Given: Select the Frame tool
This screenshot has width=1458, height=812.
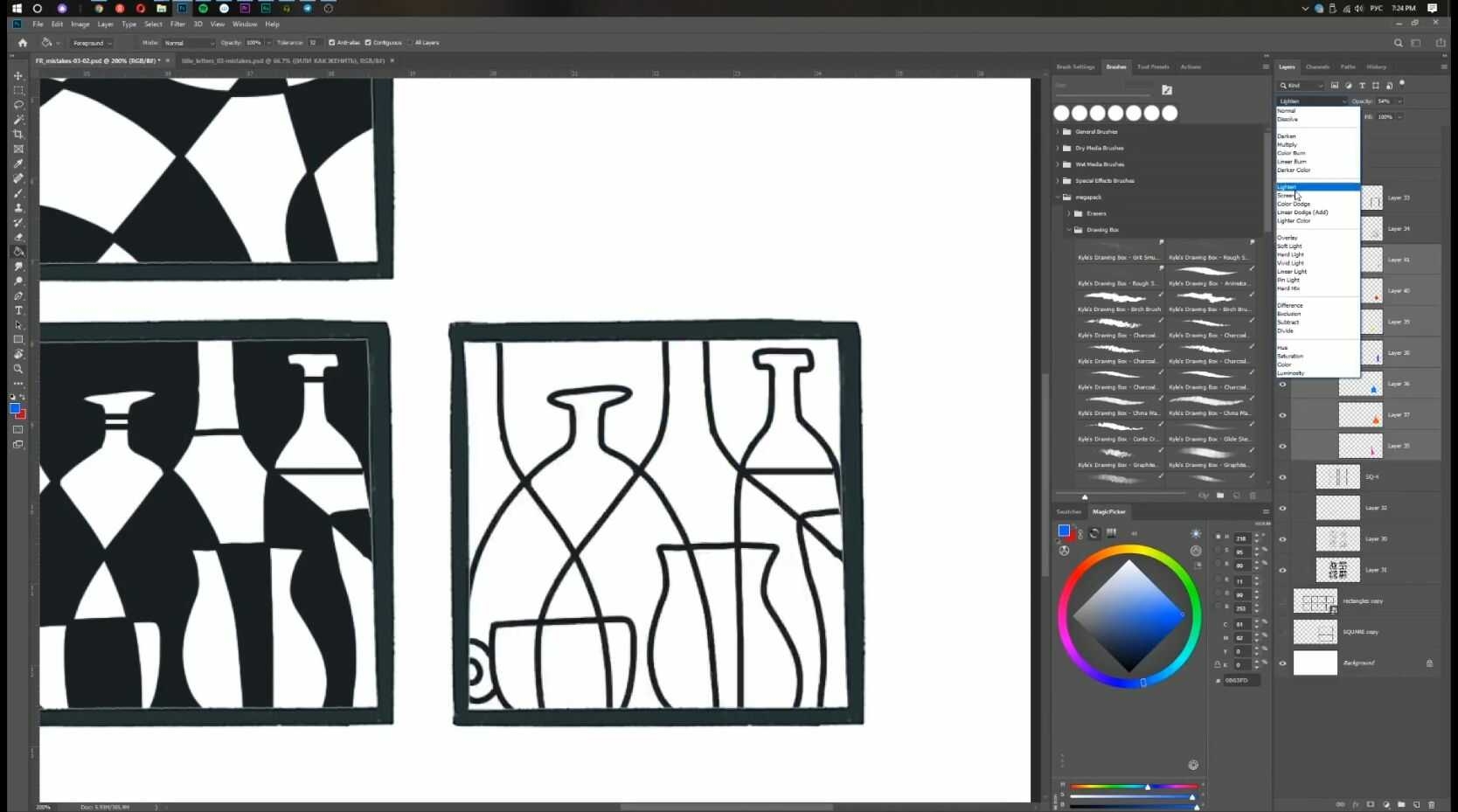Looking at the screenshot, I should pos(18,149).
